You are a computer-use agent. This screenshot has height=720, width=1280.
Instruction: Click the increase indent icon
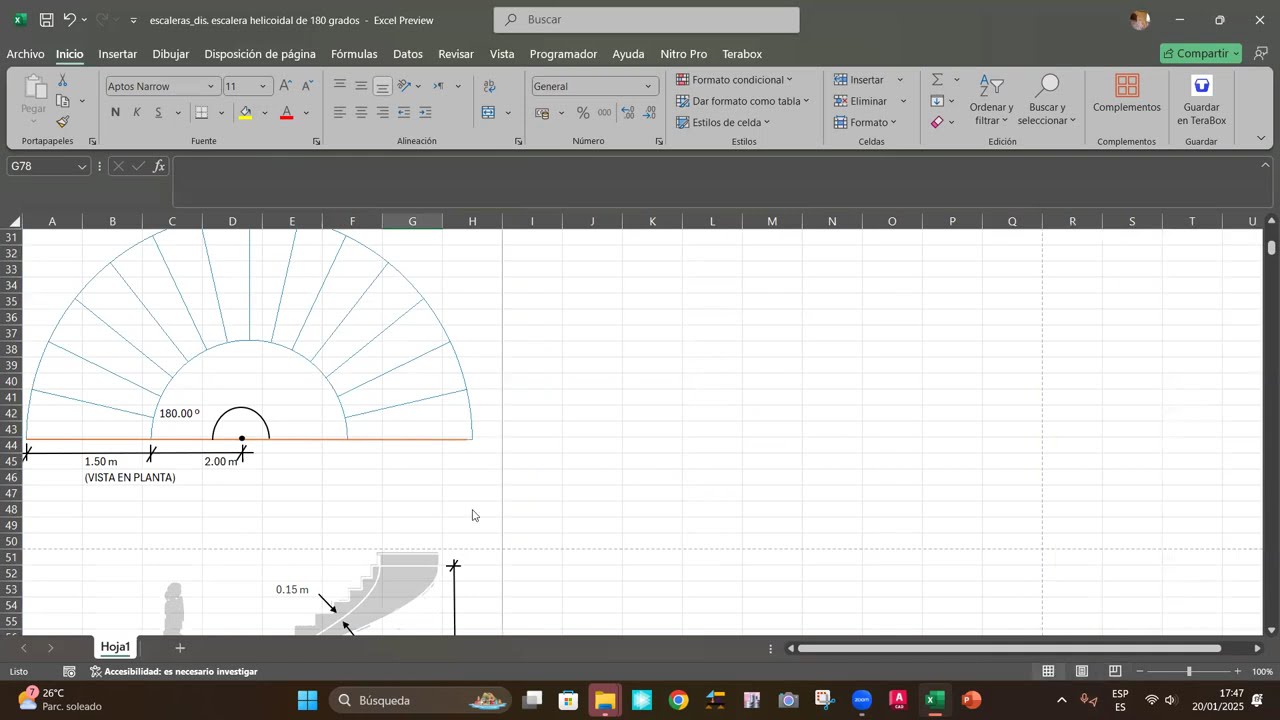click(x=425, y=113)
